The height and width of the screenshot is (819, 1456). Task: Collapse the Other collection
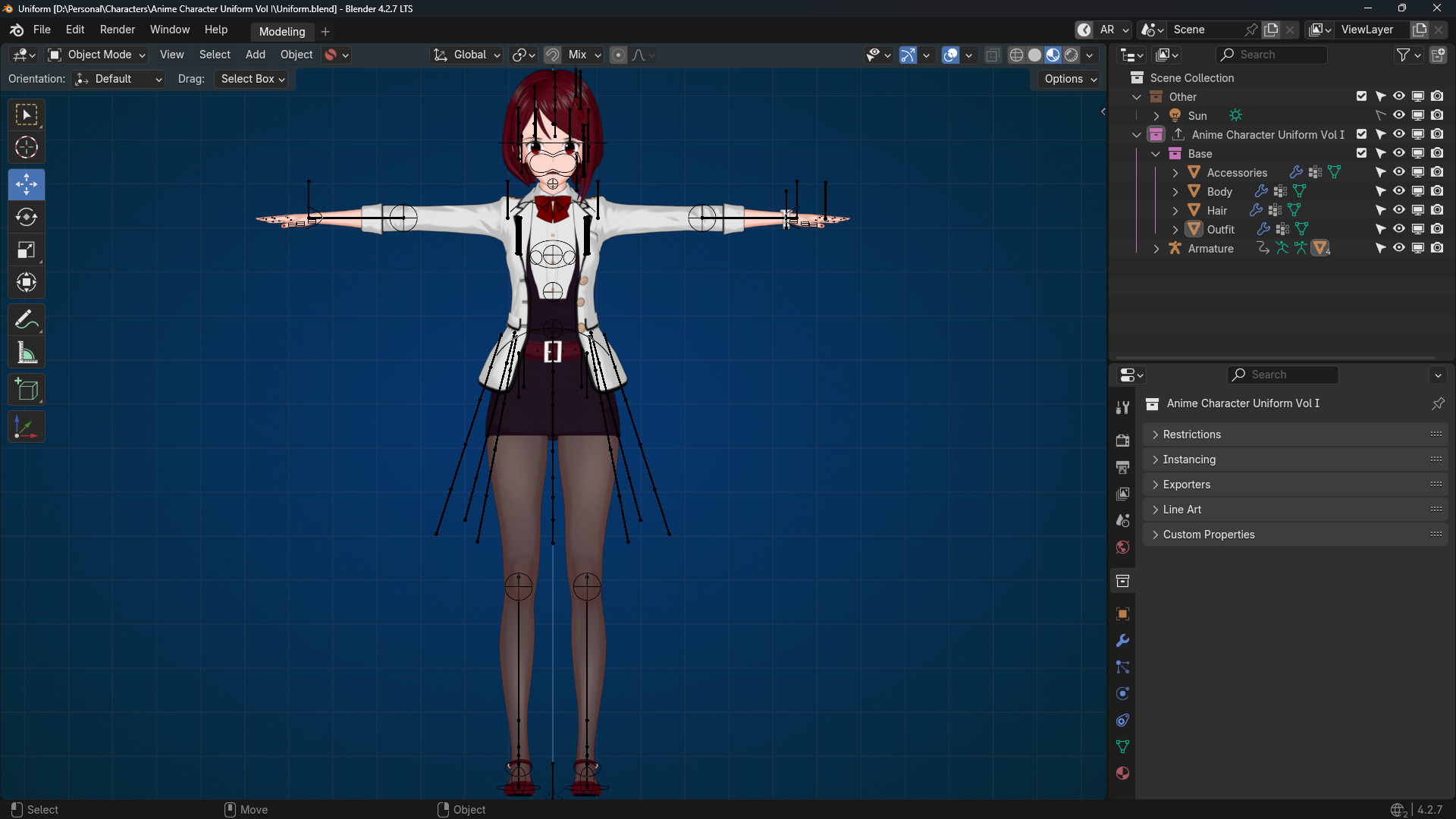coord(1136,97)
